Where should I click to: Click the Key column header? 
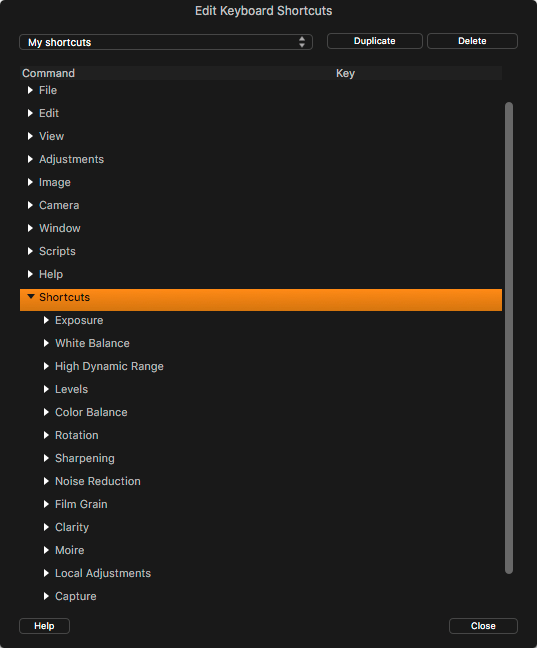tap(345, 73)
